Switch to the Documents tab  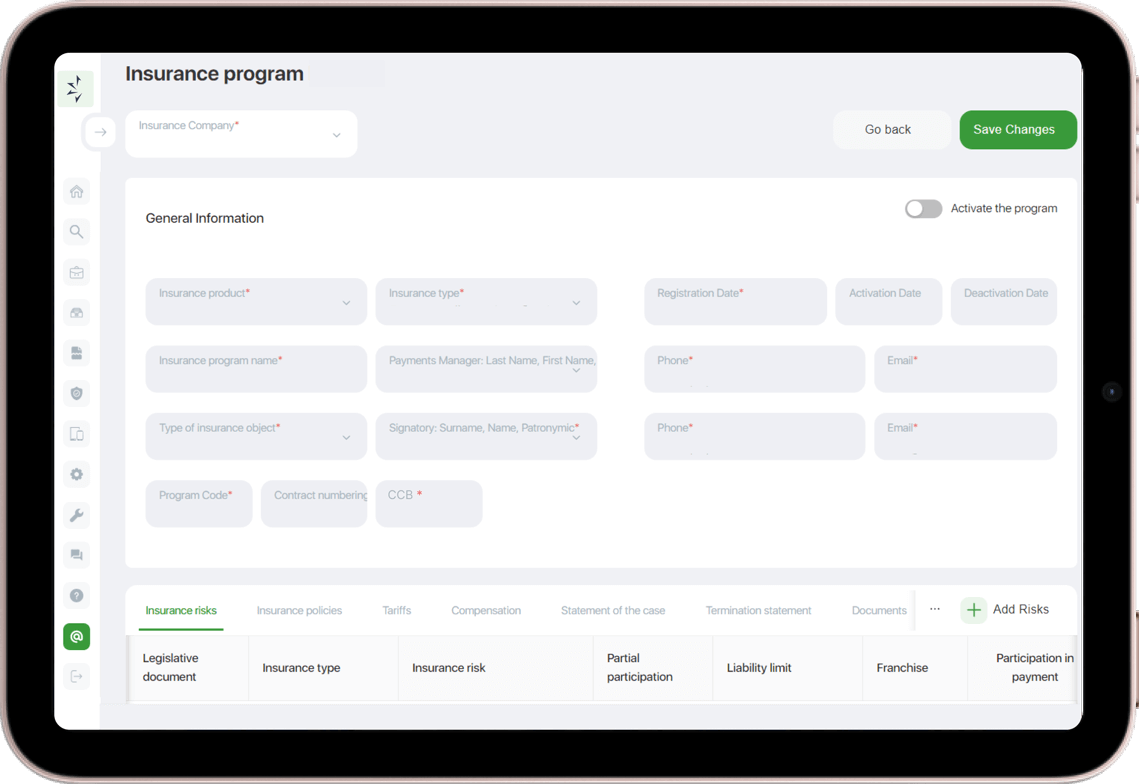(x=879, y=610)
